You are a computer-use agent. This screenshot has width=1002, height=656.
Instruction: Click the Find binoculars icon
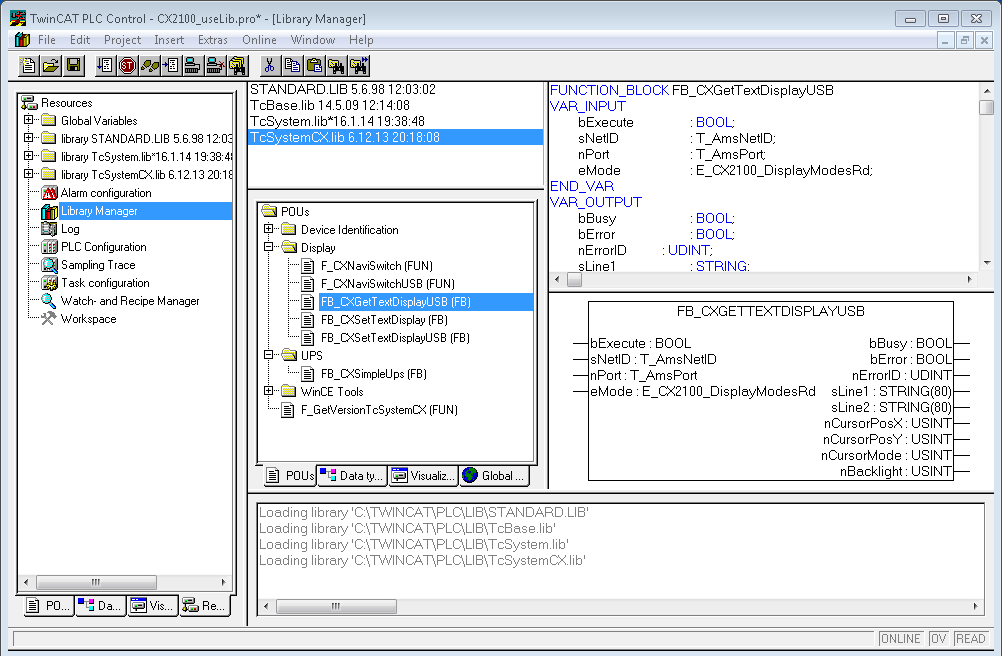(x=336, y=65)
